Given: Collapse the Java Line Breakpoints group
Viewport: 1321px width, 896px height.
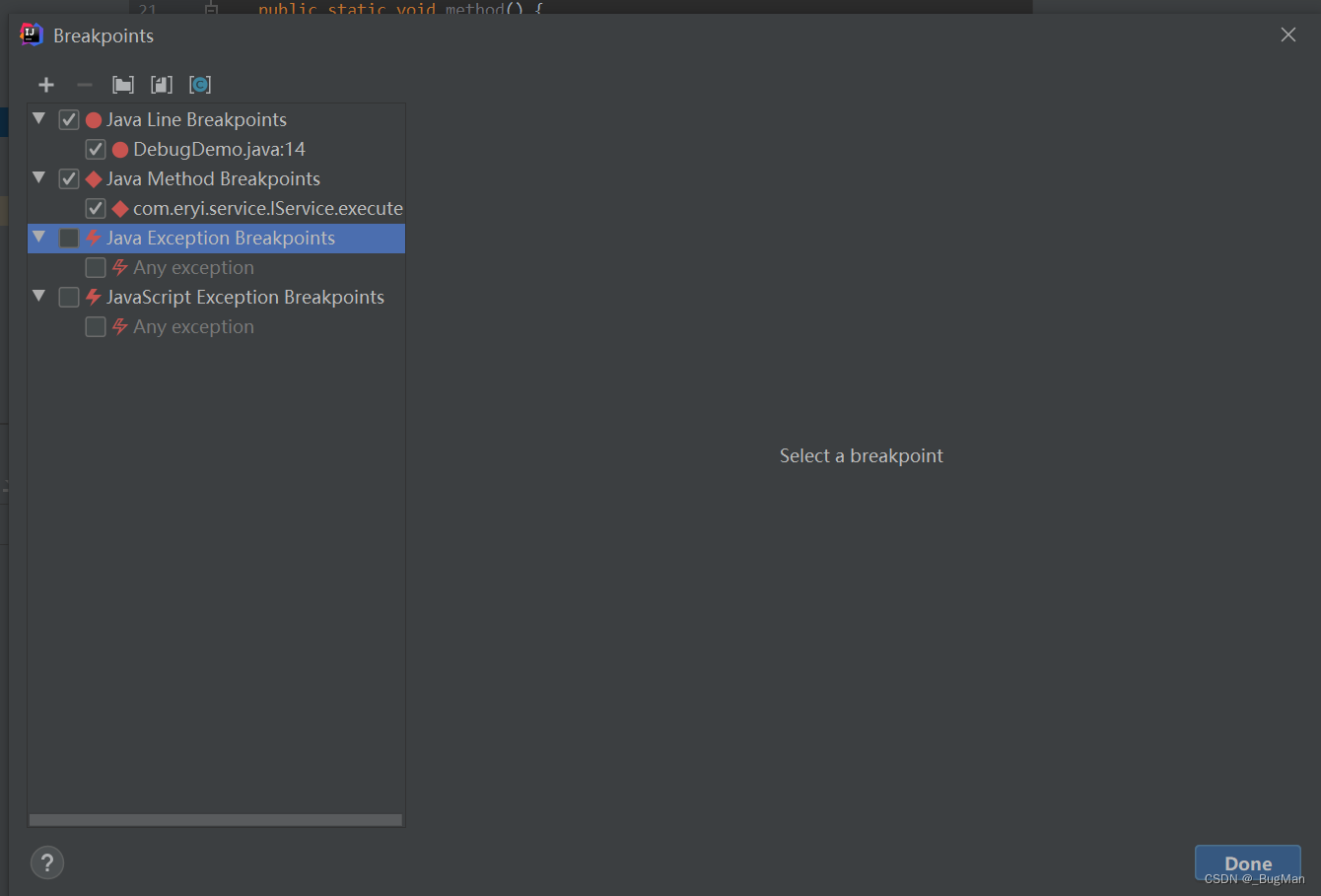Looking at the screenshot, I should (x=38, y=119).
